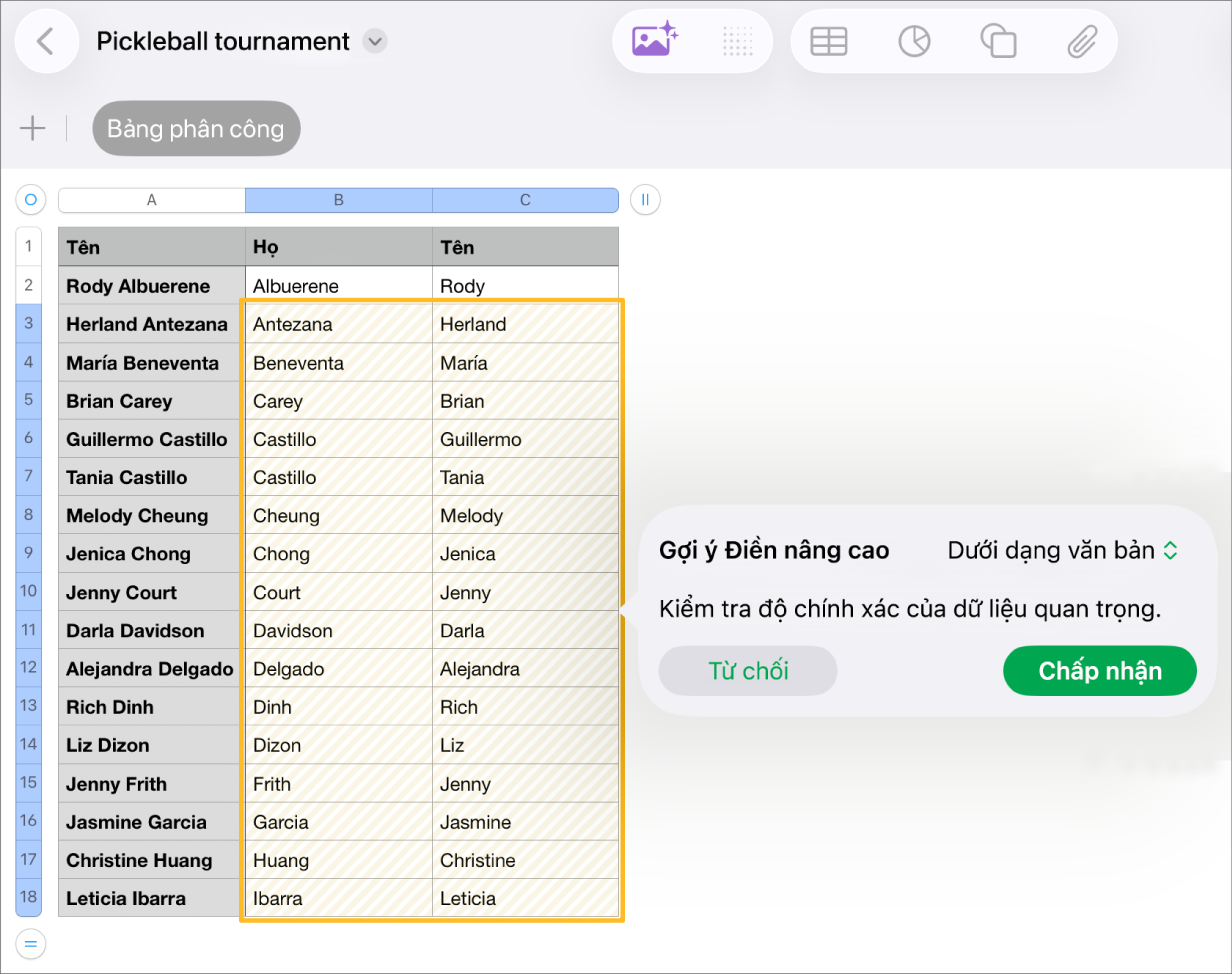Click the image with sparkles media icon
Image resolution: width=1232 pixels, height=974 pixels.
point(655,41)
